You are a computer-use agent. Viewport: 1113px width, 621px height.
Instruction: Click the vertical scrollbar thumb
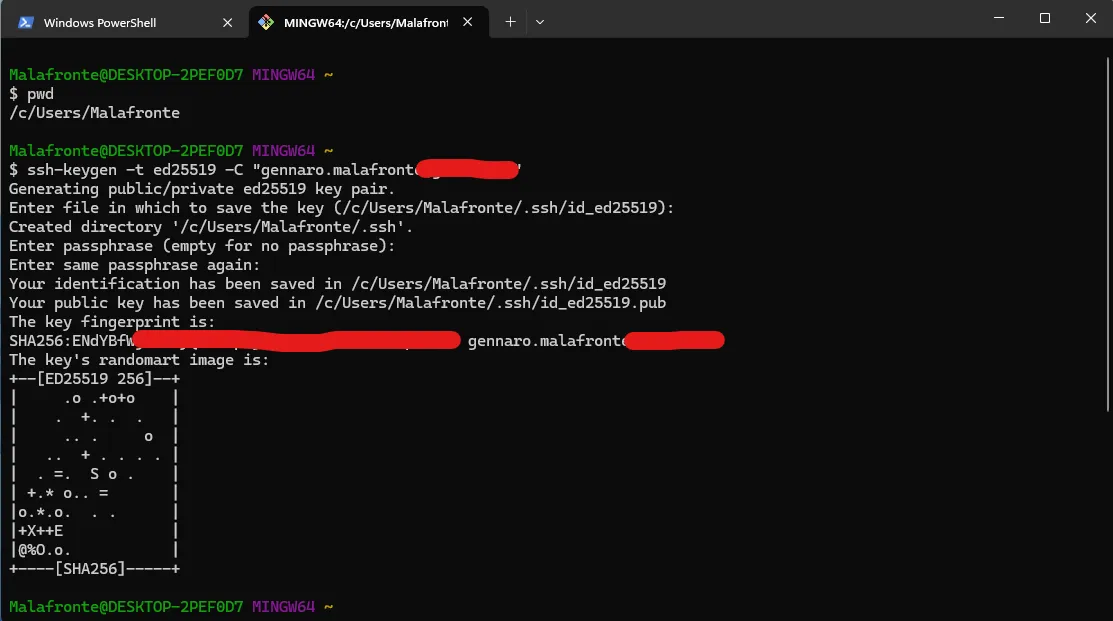(1107, 233)
